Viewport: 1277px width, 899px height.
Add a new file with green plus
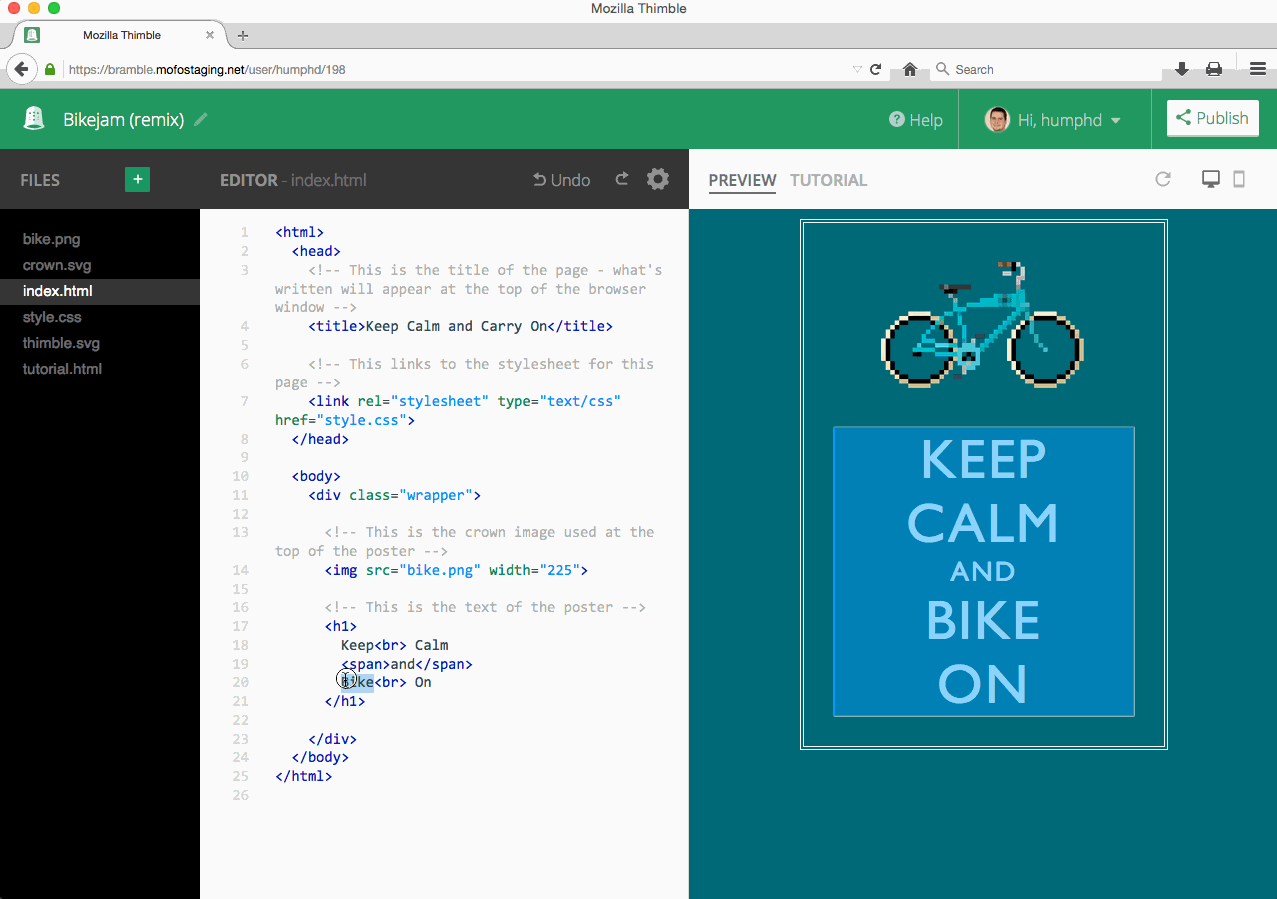[x=138, y=179]
